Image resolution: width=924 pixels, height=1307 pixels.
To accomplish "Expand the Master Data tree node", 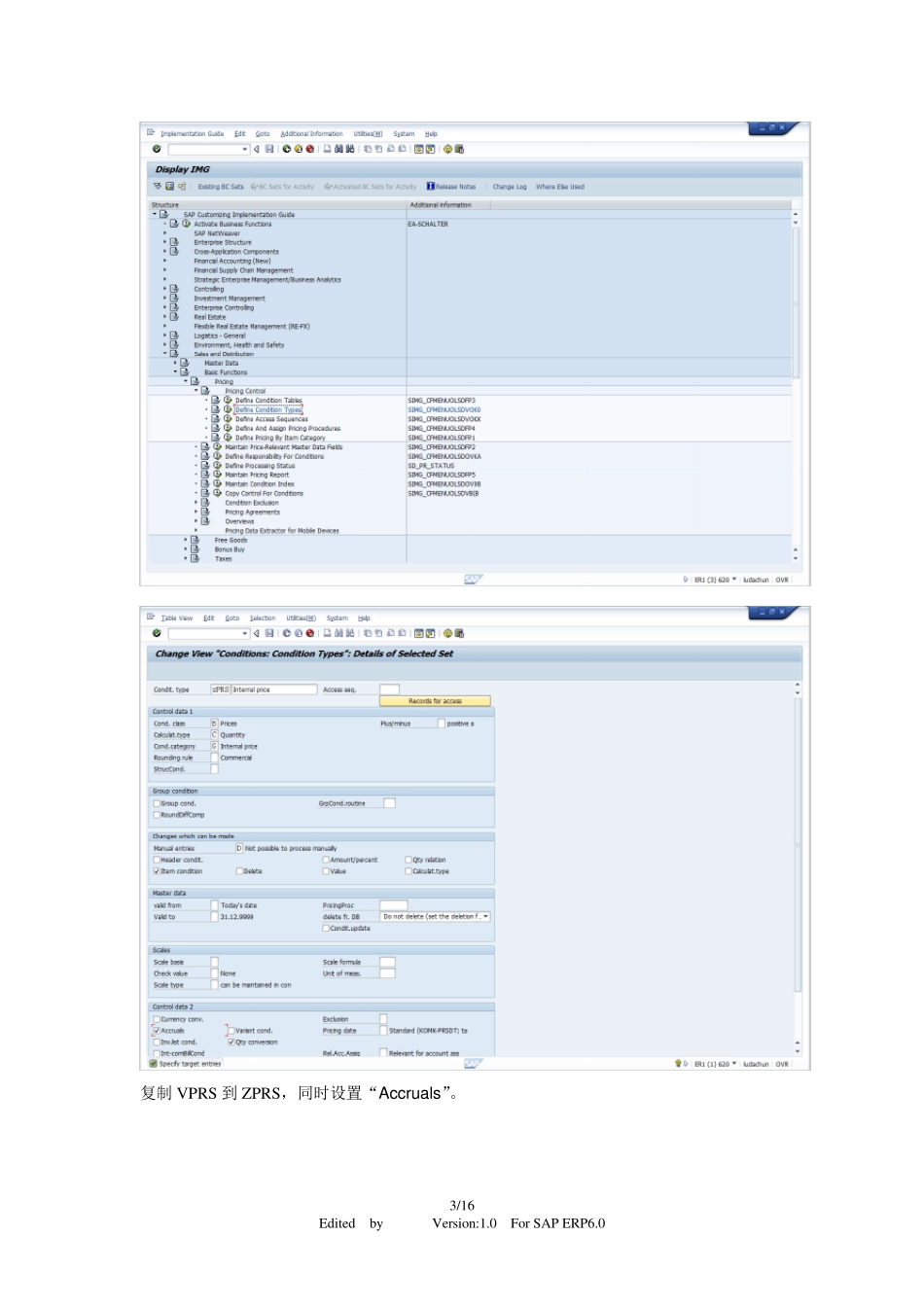I will coord(175,363).
